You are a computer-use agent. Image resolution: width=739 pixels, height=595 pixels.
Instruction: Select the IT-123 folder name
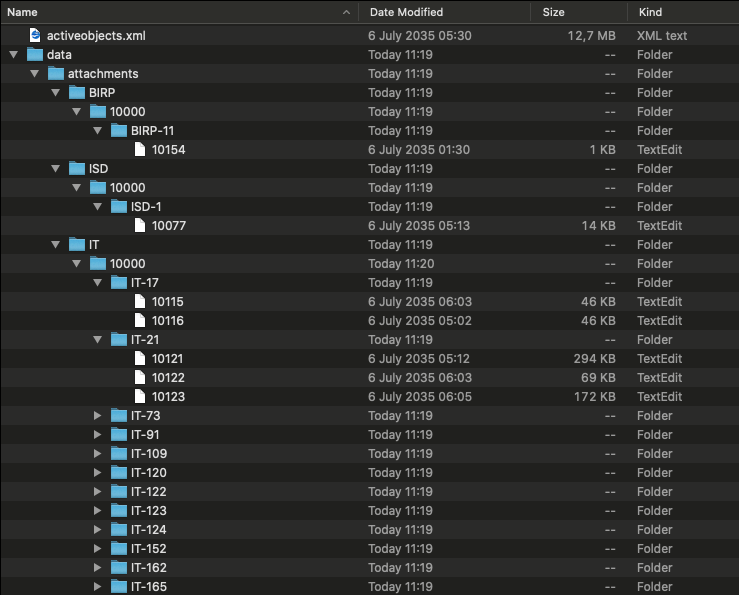(x=148, y=511)
